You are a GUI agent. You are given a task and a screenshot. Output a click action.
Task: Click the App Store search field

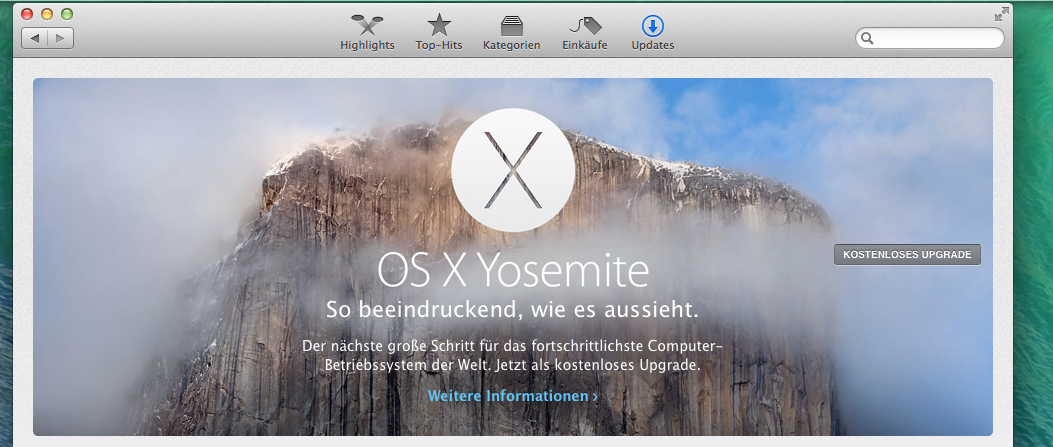[x=929, y=38]
